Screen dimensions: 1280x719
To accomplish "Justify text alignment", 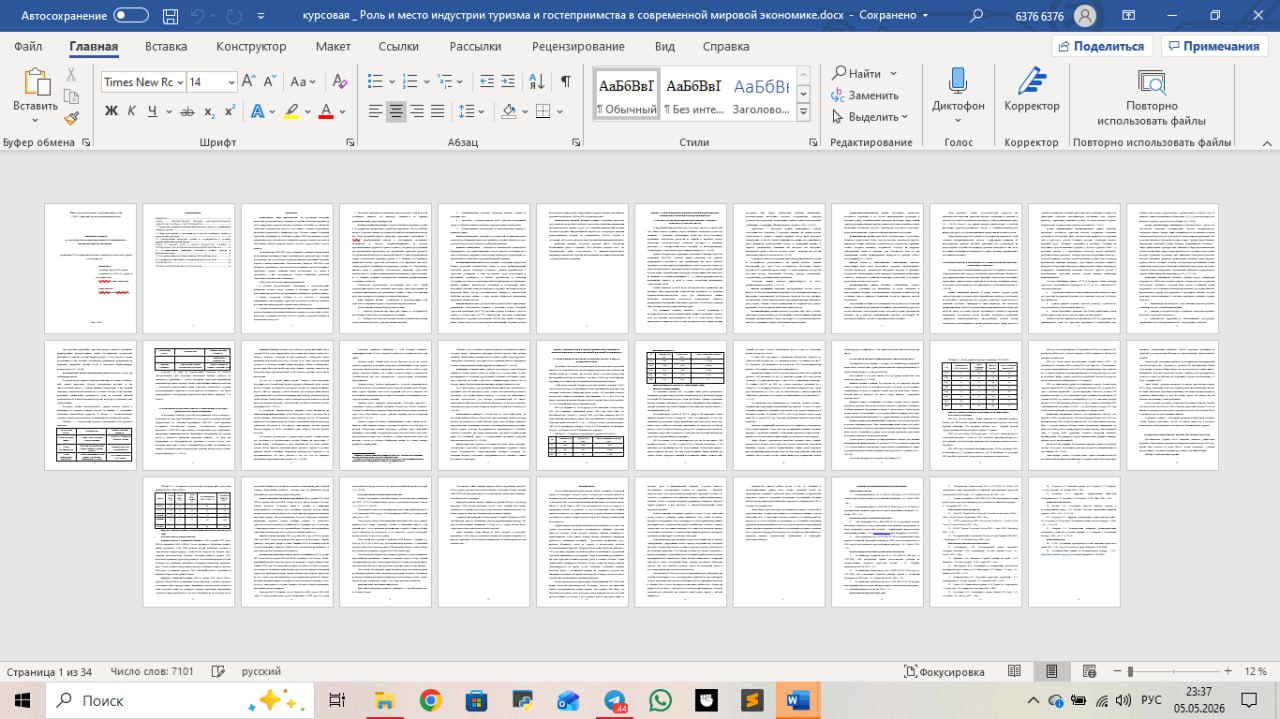I will point(440,111).
